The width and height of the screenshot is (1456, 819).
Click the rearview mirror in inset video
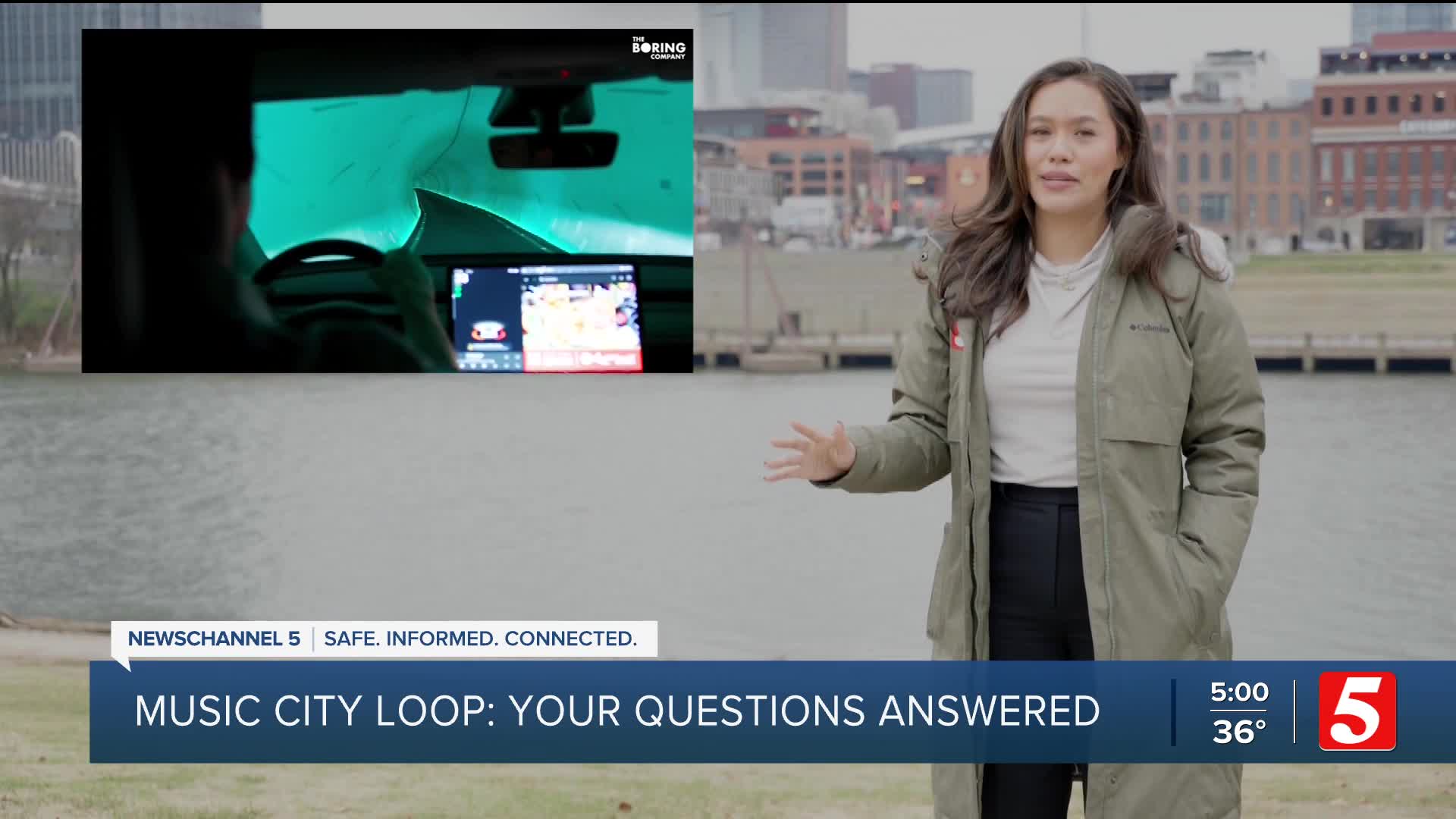pos(553,148)
